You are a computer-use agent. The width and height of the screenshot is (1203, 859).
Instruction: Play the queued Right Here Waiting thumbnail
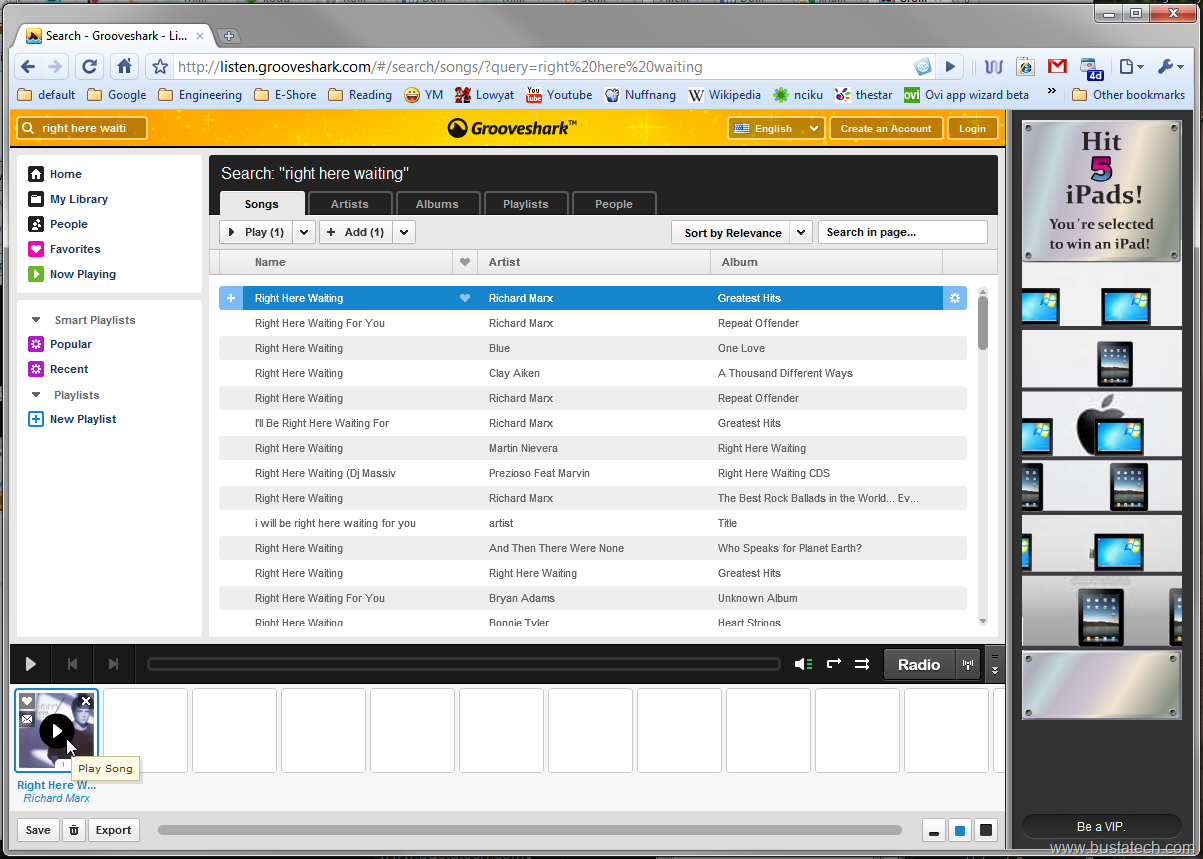tap(57, 731)
